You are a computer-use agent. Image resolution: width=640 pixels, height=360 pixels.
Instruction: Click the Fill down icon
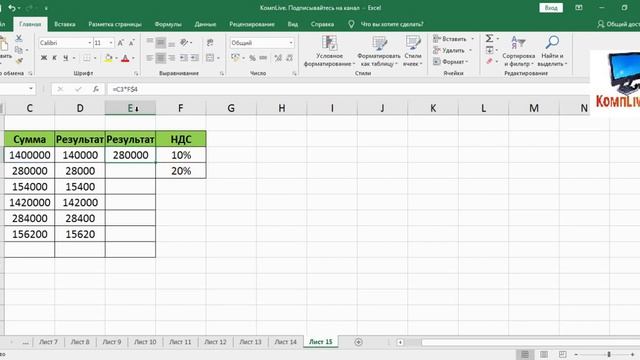489,50
